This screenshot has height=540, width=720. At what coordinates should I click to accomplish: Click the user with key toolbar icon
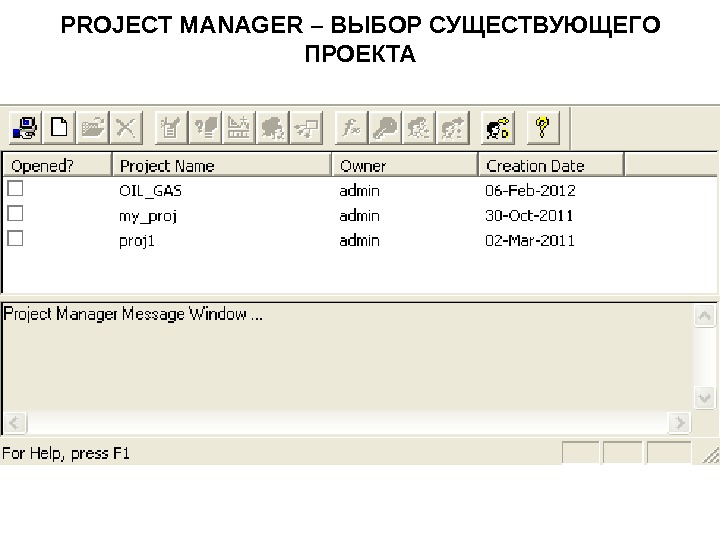497,127
